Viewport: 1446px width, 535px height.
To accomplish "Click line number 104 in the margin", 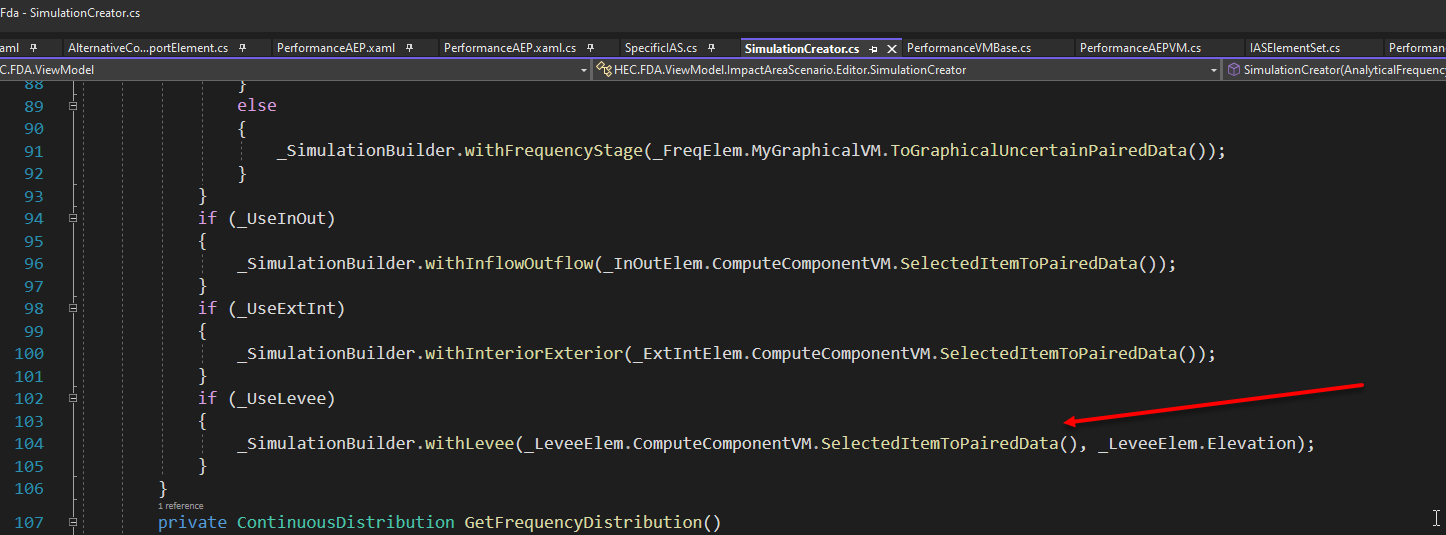I will coord(29,444).
